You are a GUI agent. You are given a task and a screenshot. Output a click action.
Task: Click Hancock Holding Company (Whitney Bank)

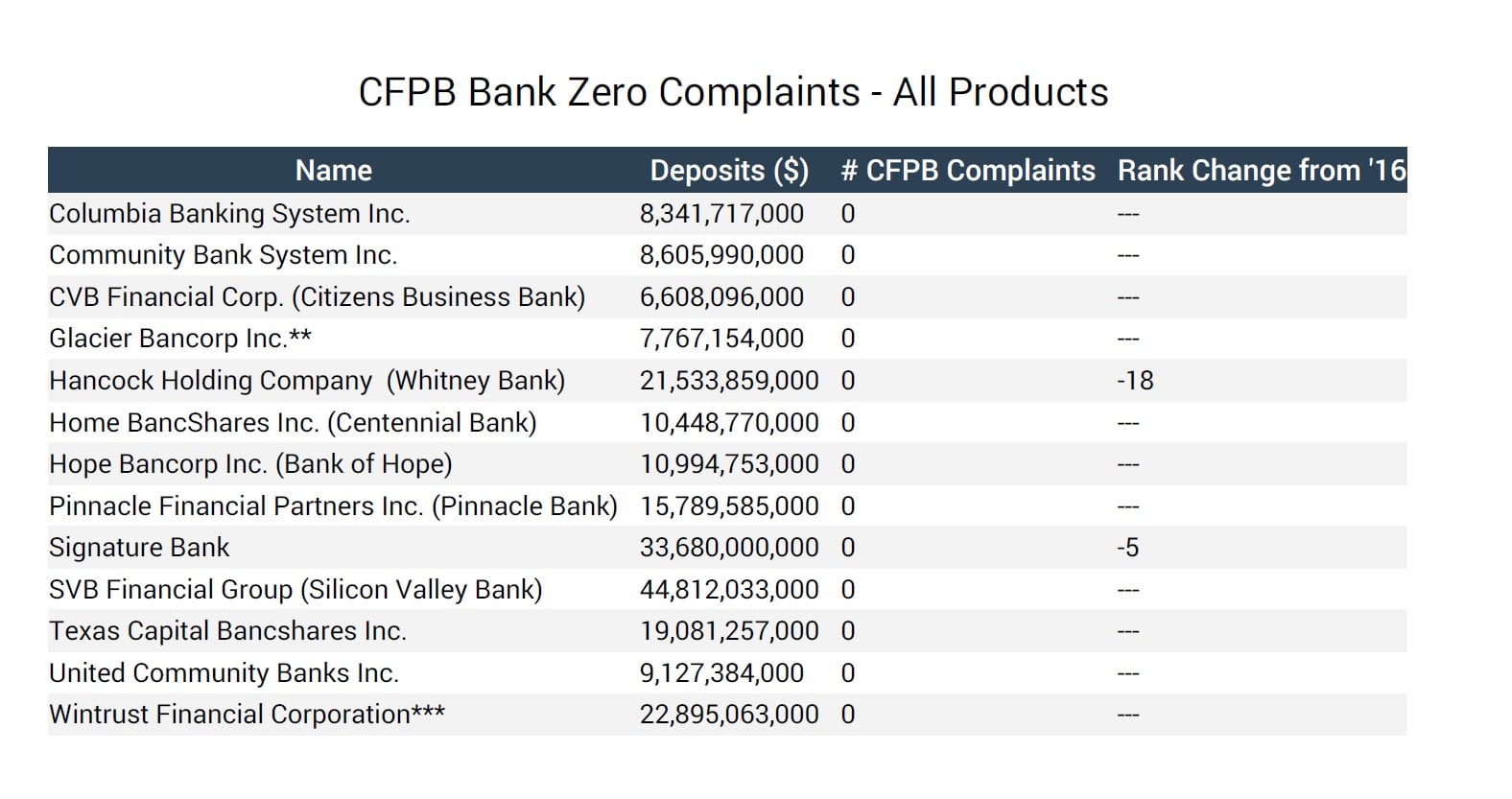(307, 381)
